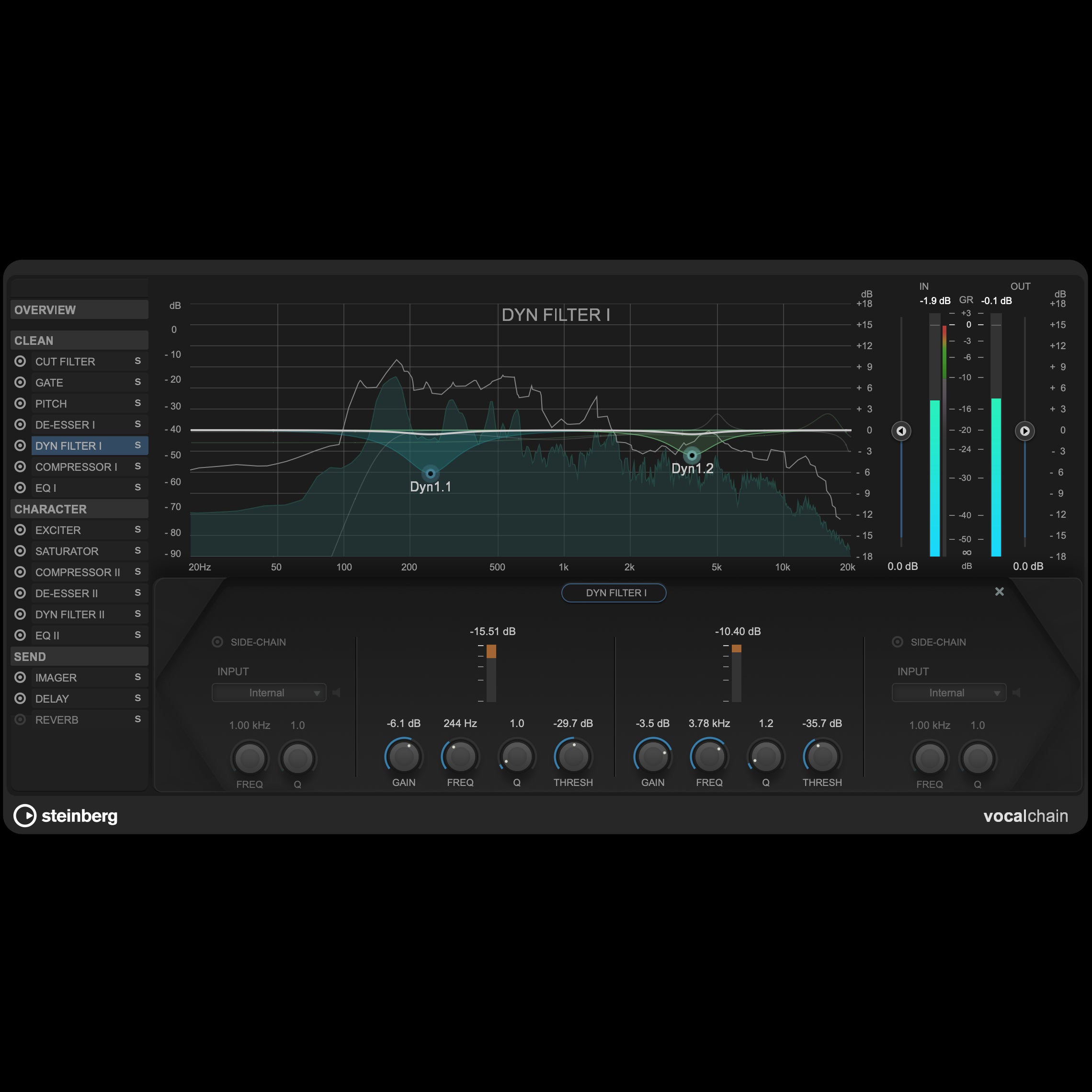
Task: Close the DYN FILTER I panel
Action: [999, 591]
